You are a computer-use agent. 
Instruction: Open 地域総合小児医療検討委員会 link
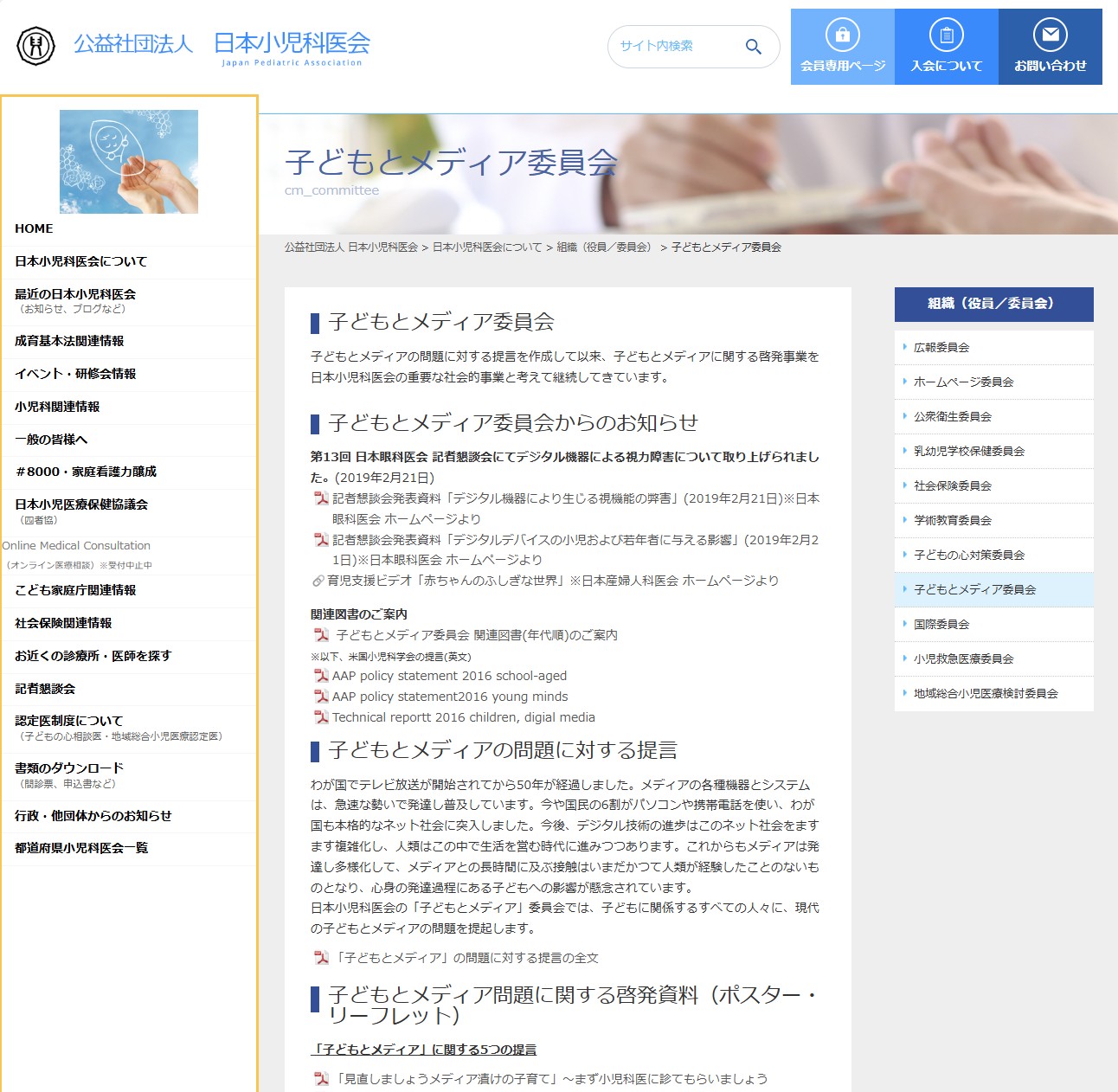pyautogui.click(x=994, y=694)
